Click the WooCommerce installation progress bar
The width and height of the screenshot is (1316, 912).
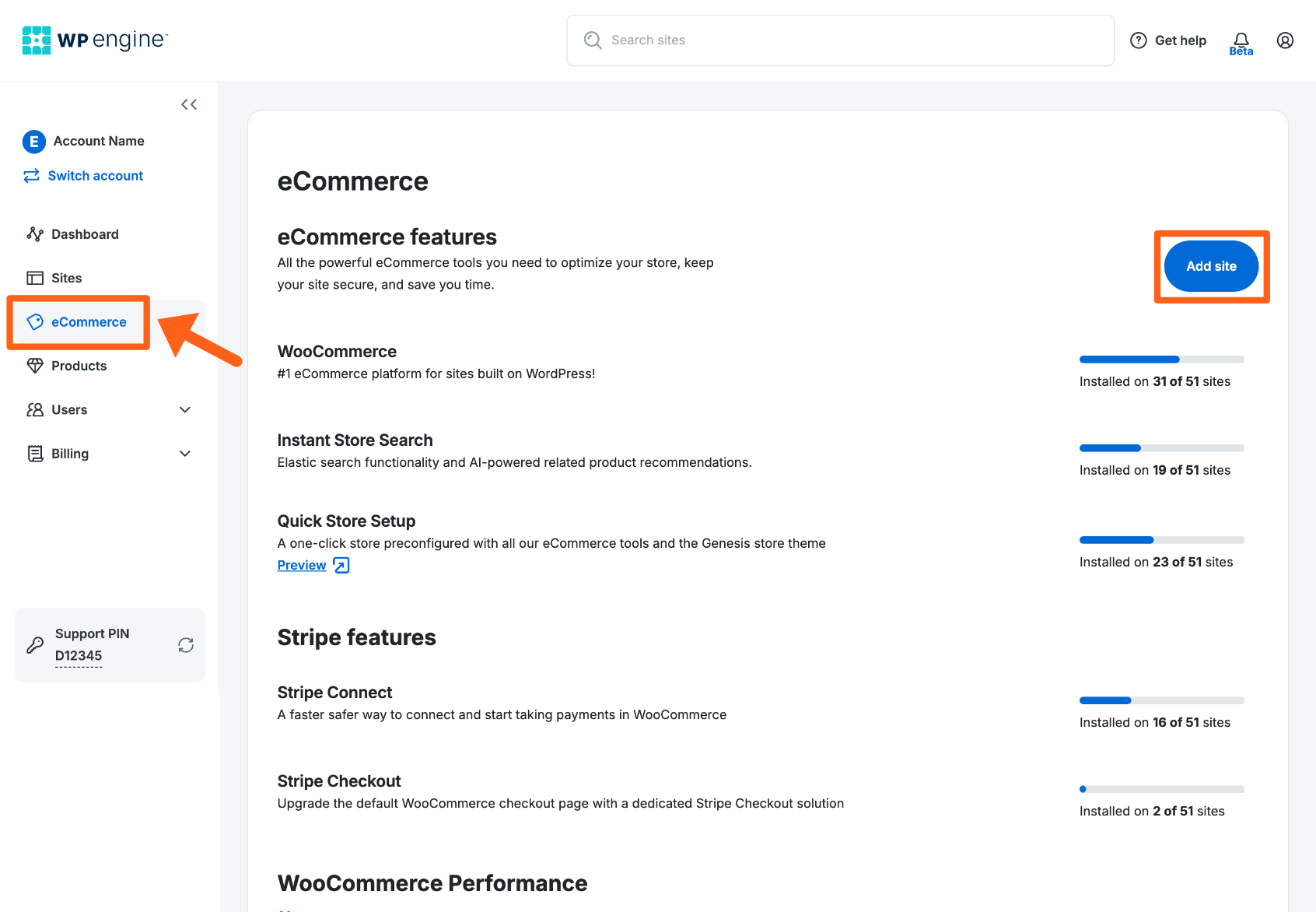pyautogui.click(x=1160, y=359)
